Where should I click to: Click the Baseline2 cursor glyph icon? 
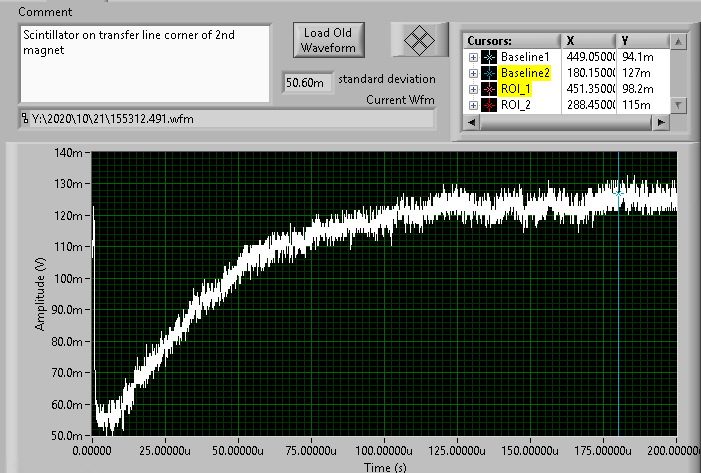click(x=489, y=73)
